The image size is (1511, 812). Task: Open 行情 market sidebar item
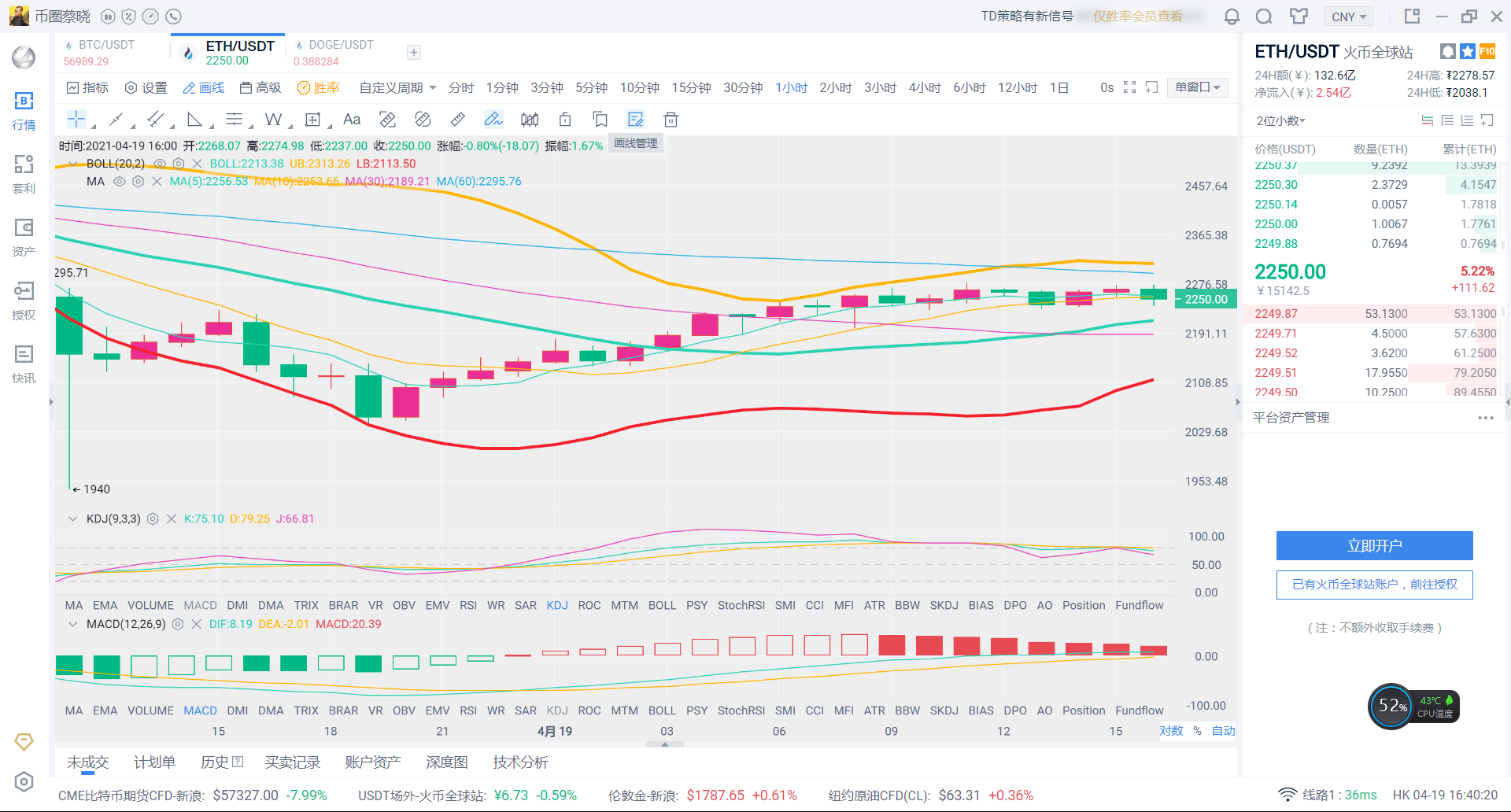[x=24, y=111]
